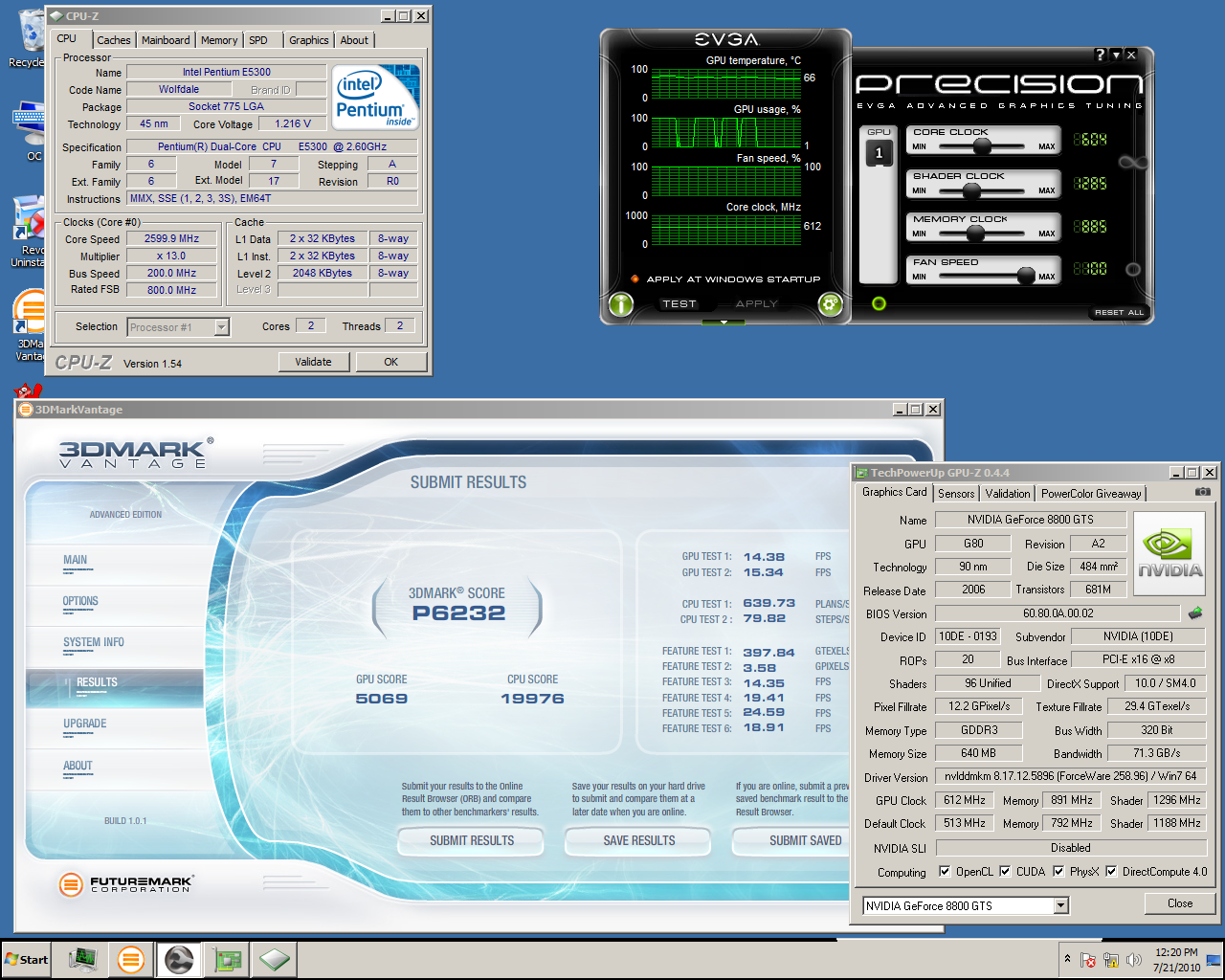Open the PowerColor Giveaway tab
Viewport: 1225px width, 980px height.
coord(1091,494)
